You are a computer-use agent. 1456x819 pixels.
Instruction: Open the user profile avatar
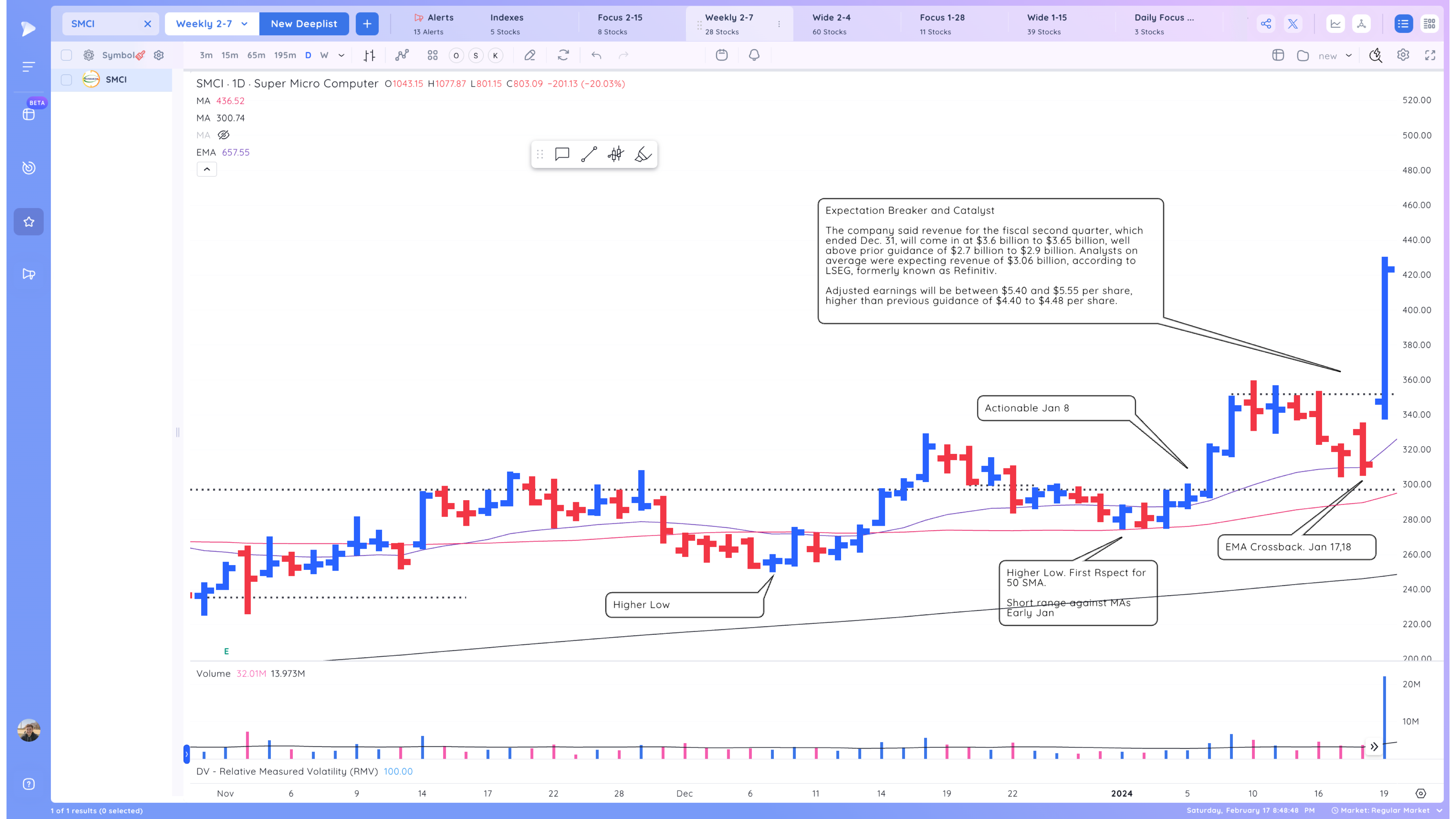click(29, 730)
